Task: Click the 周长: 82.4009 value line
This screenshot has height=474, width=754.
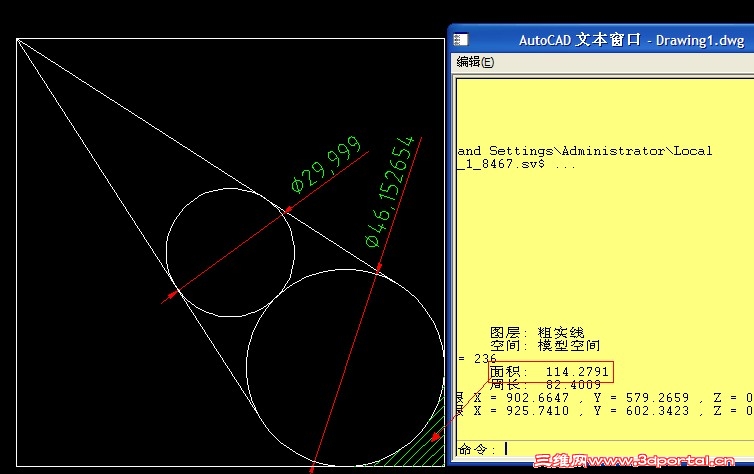Action: pos(545,385)
